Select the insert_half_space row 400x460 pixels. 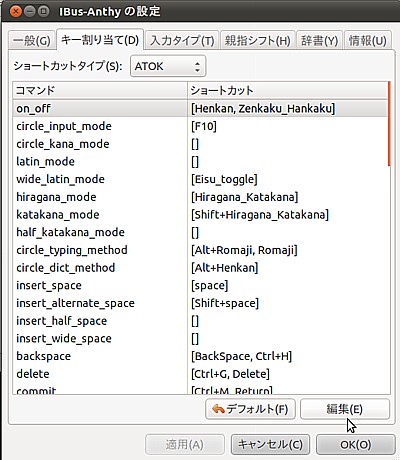(200, 320)
